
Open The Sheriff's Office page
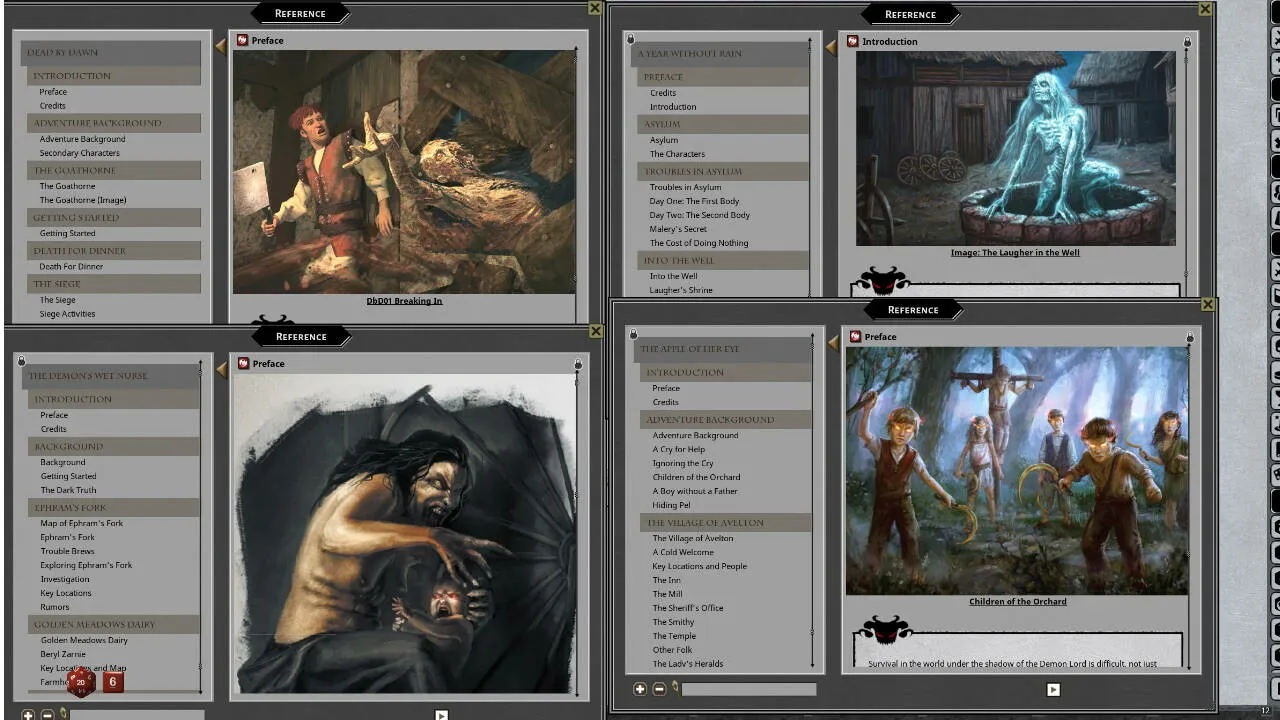tap(688, 608)
